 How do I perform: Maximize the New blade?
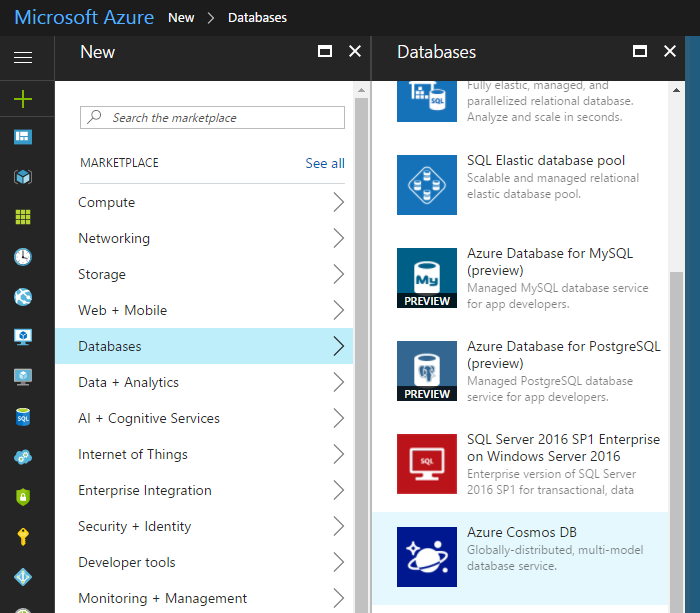(x=325, y=51)
